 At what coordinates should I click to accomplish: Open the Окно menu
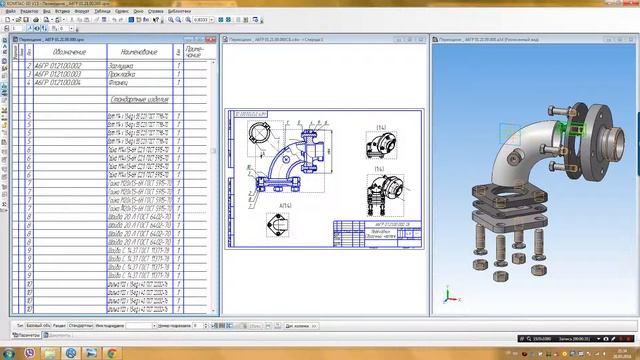[138, 11]
